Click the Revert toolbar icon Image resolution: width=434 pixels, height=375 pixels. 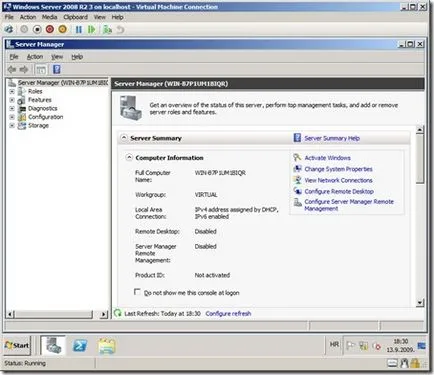coord(120,30)
